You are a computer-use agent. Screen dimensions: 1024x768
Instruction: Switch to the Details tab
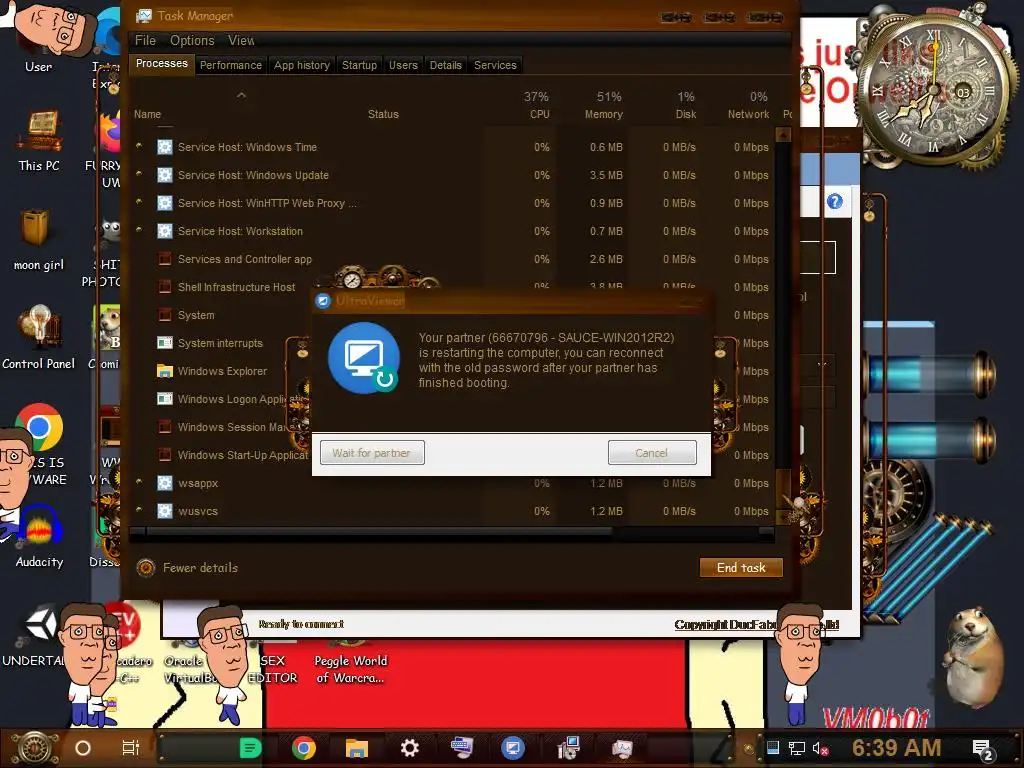click(445, 65)
